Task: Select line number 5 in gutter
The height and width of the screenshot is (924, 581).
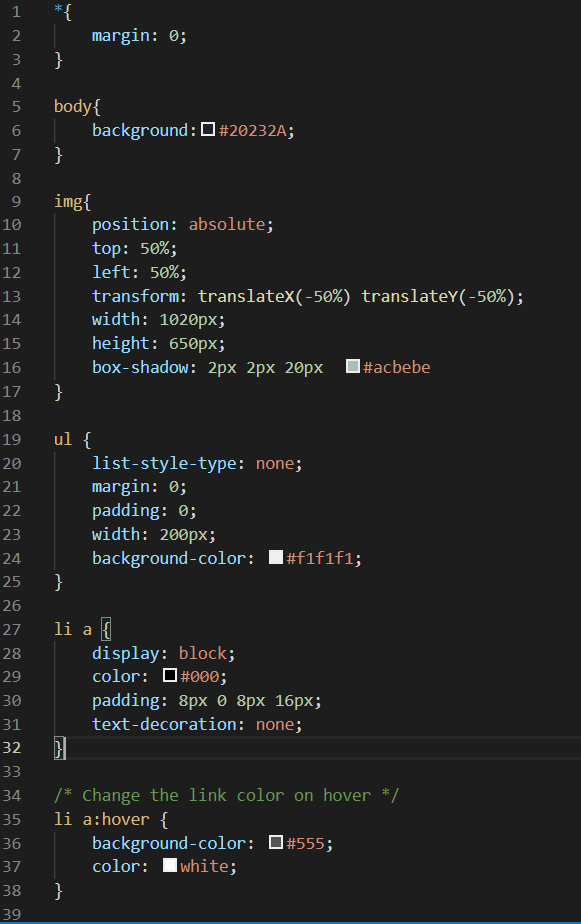Action: [x=16, y=107]
